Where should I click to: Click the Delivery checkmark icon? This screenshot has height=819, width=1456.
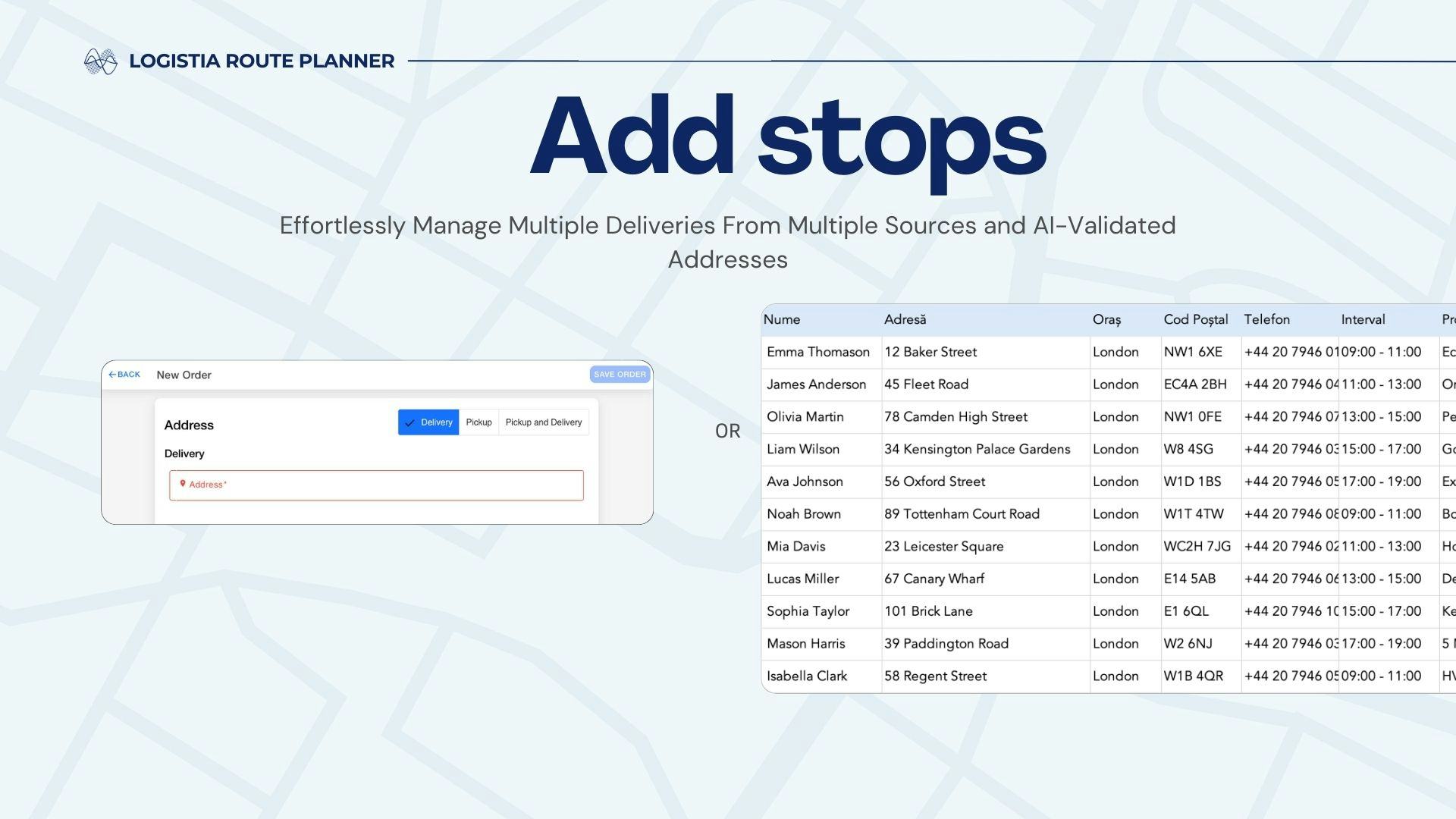(x=409, y=422)
